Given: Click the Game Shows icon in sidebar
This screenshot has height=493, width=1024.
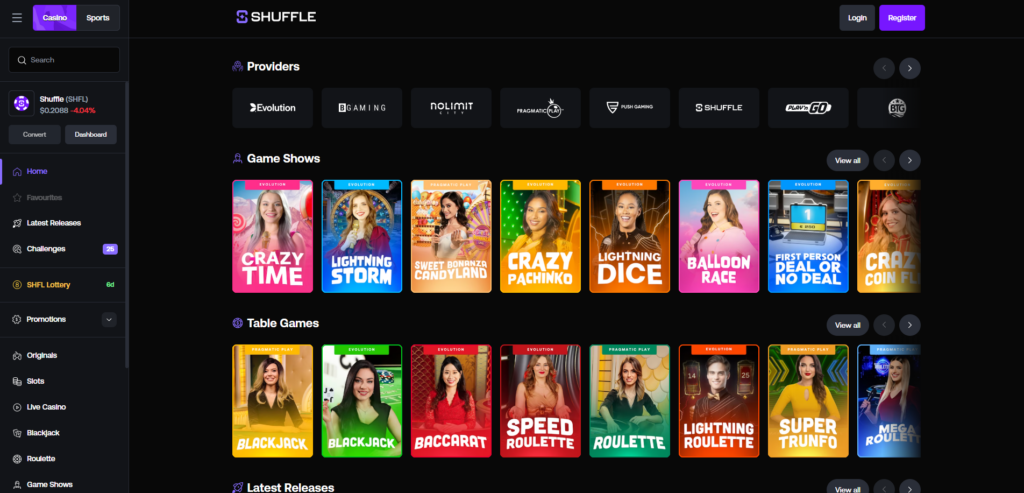Looking at the screenshot, I should (x=17, y=485).
